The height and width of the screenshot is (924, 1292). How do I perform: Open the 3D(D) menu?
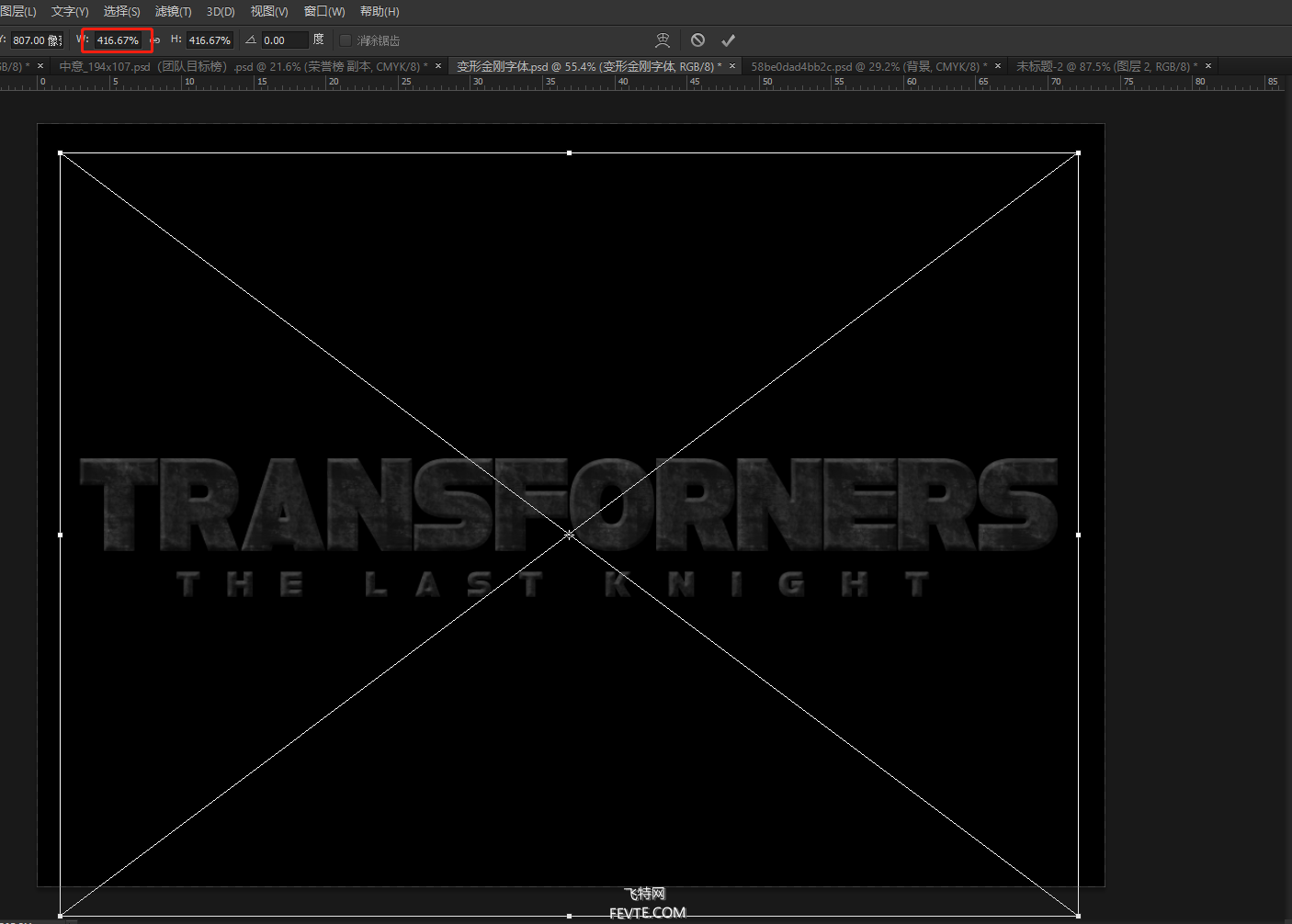click(221, 11)
